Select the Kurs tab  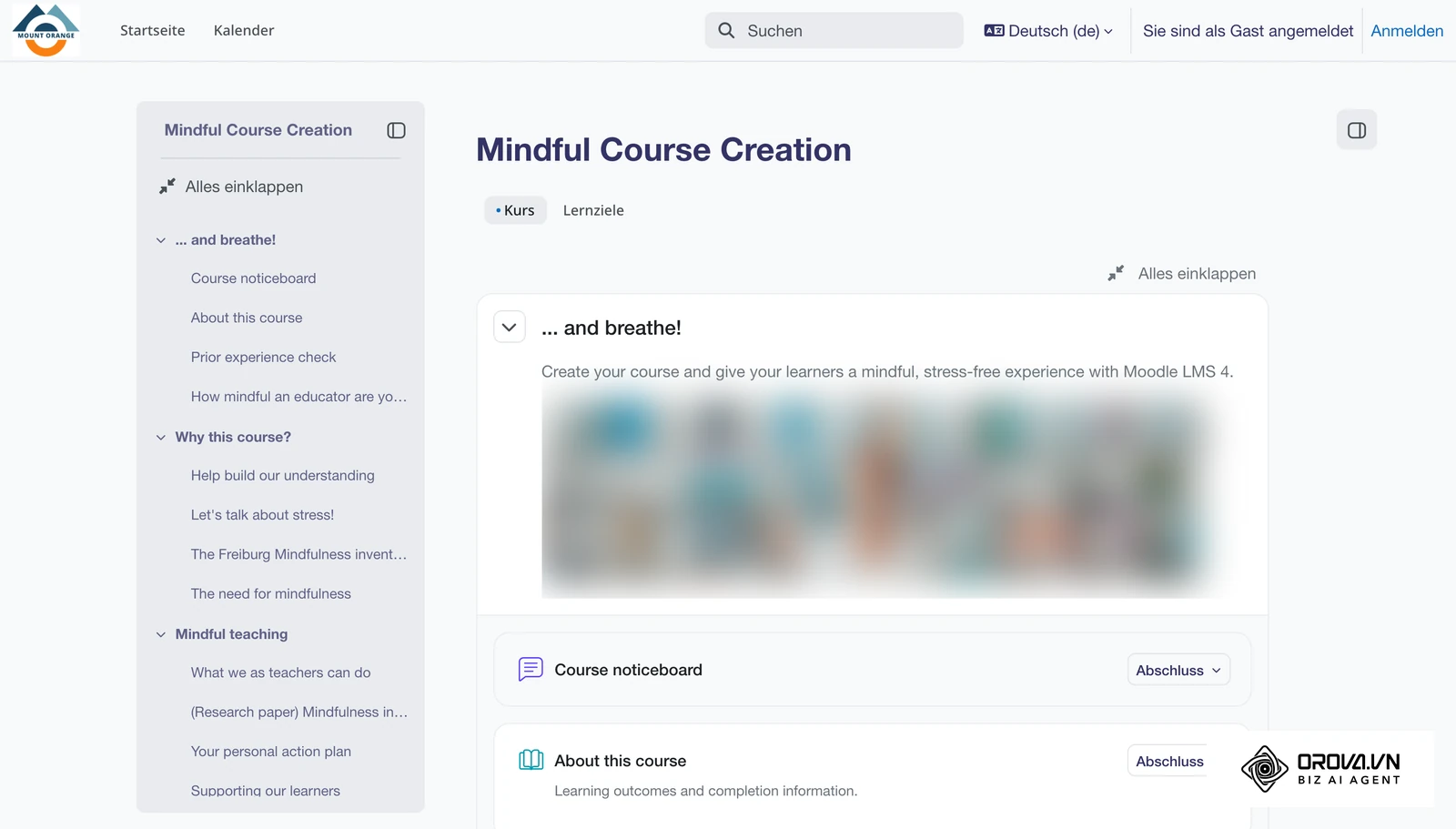coord(515,210)
